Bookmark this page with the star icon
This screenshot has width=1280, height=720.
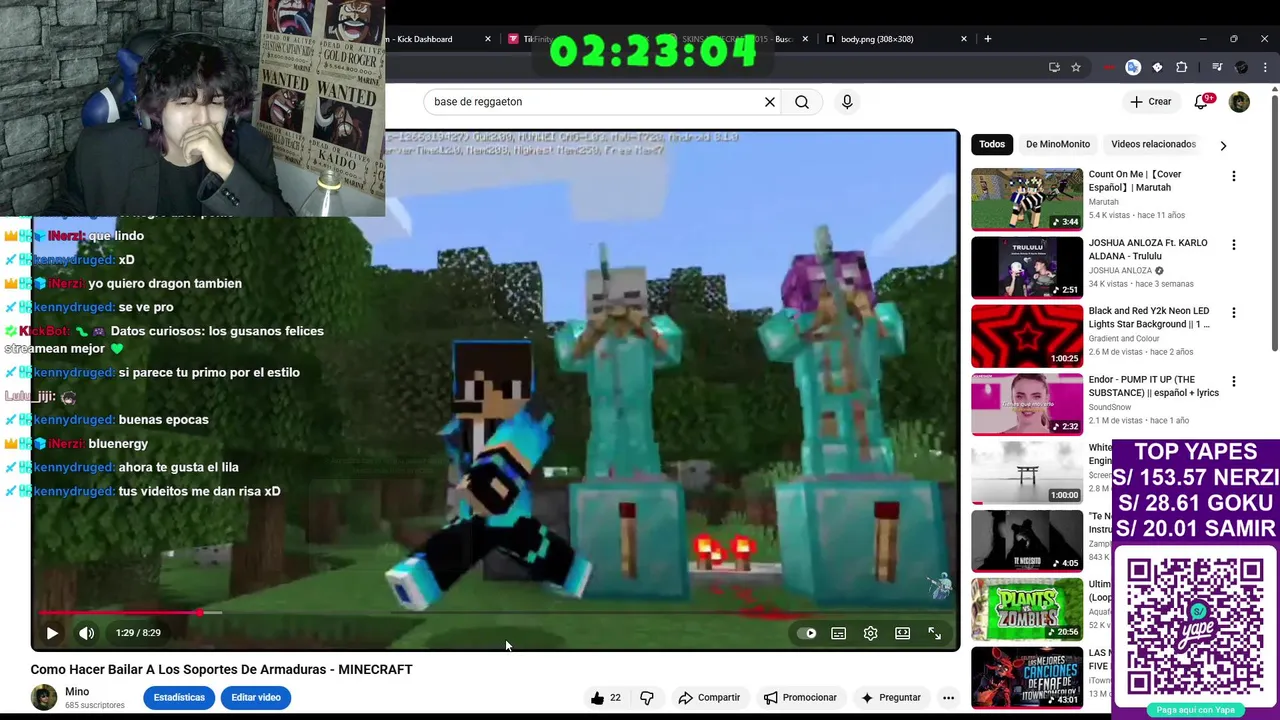1076,67
